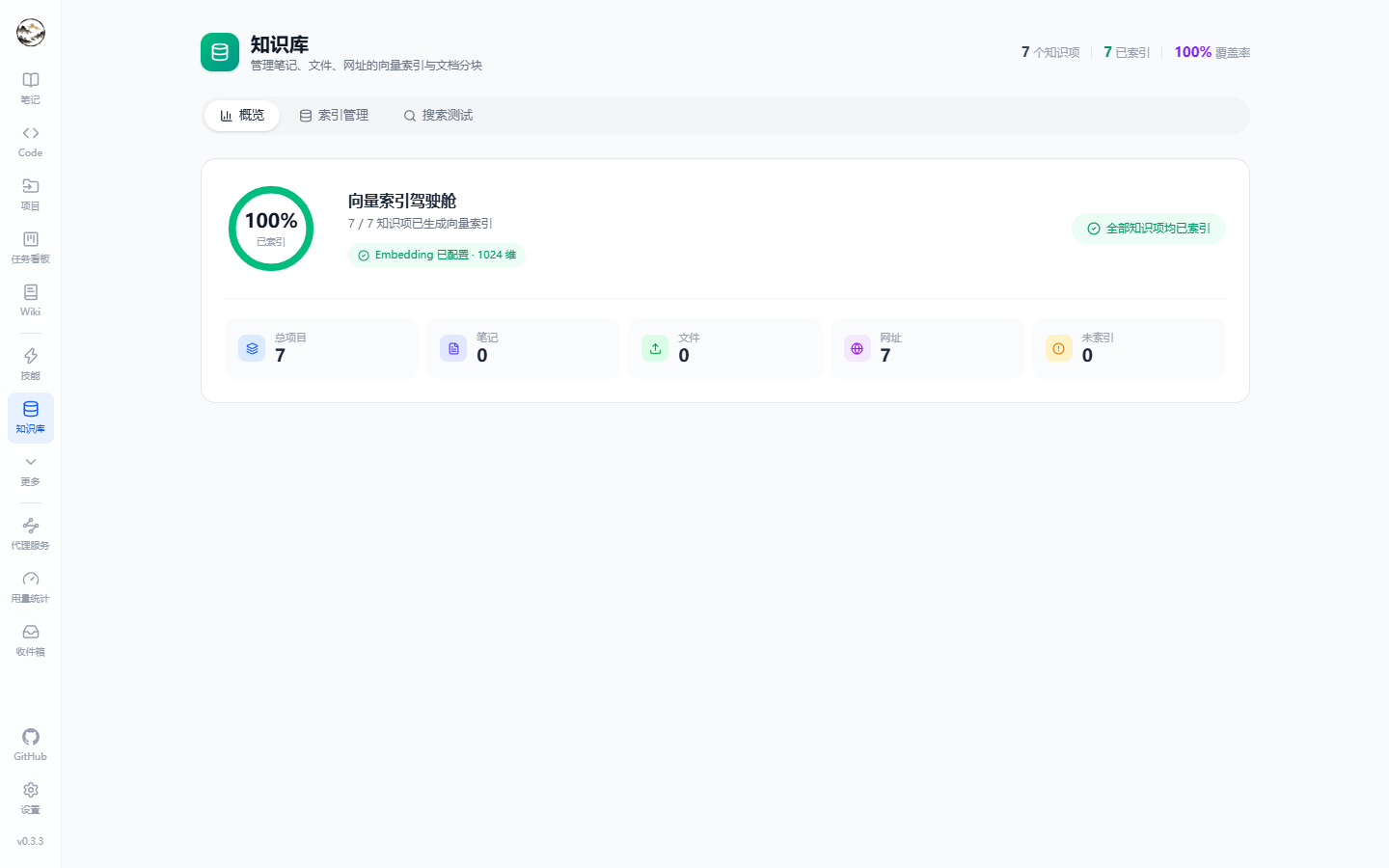1389x868 pixels.
Task: Click the 全部知识项均已索引 status badge
Action: [1149, 229]
